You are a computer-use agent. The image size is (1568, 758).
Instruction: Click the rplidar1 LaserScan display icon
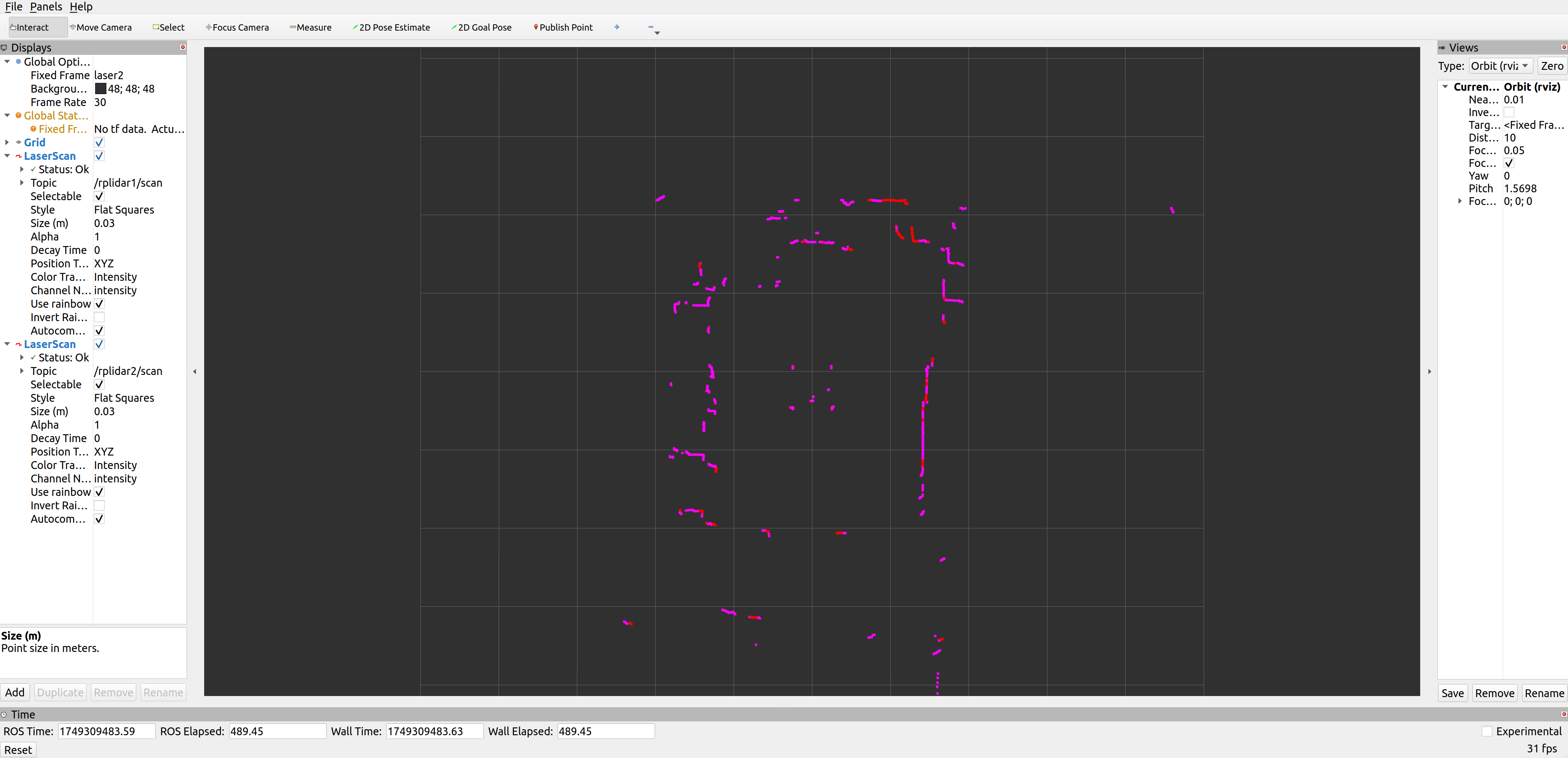click(x=18, y=156)
